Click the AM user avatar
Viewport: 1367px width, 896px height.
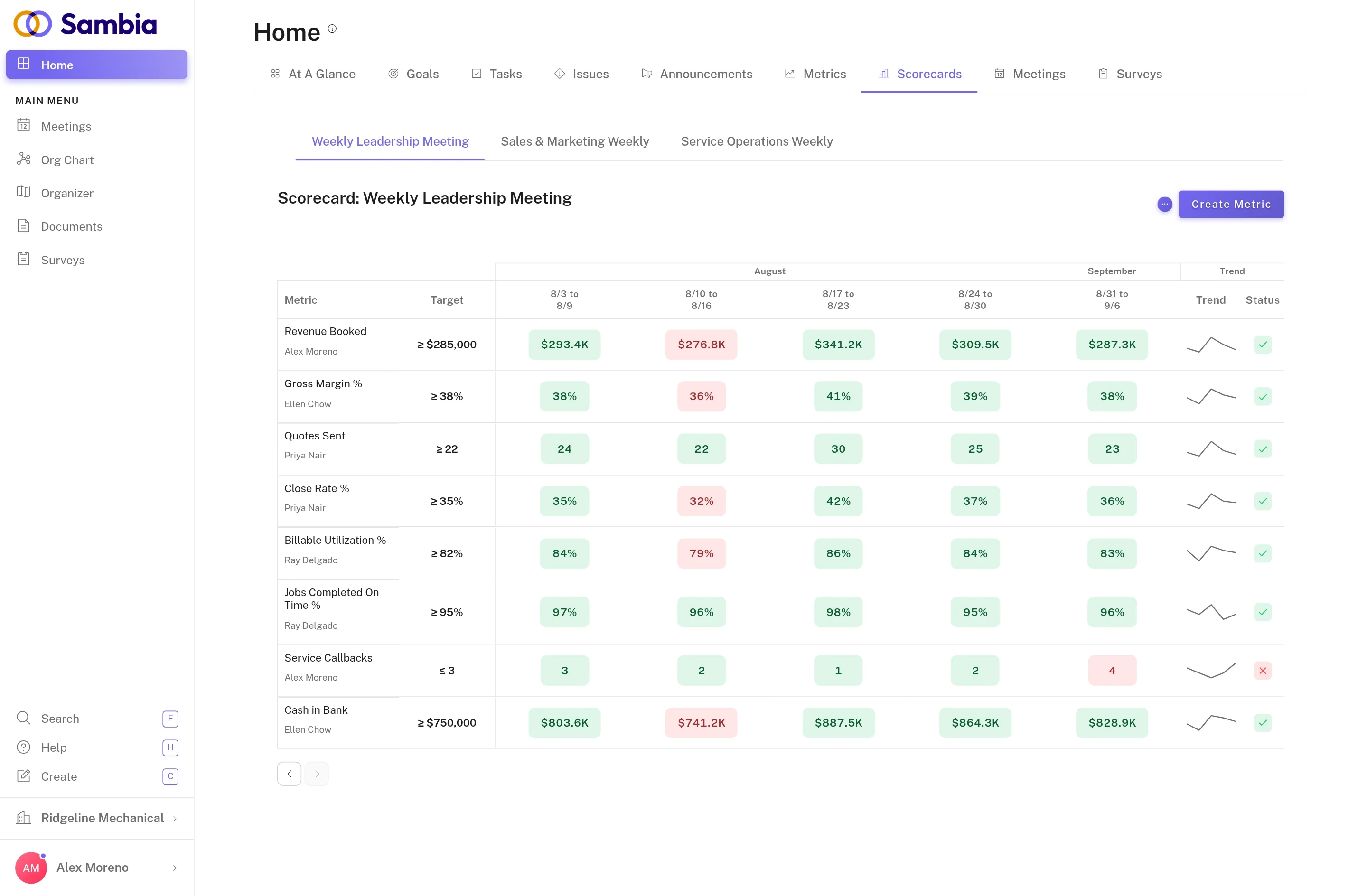[31, 867]
